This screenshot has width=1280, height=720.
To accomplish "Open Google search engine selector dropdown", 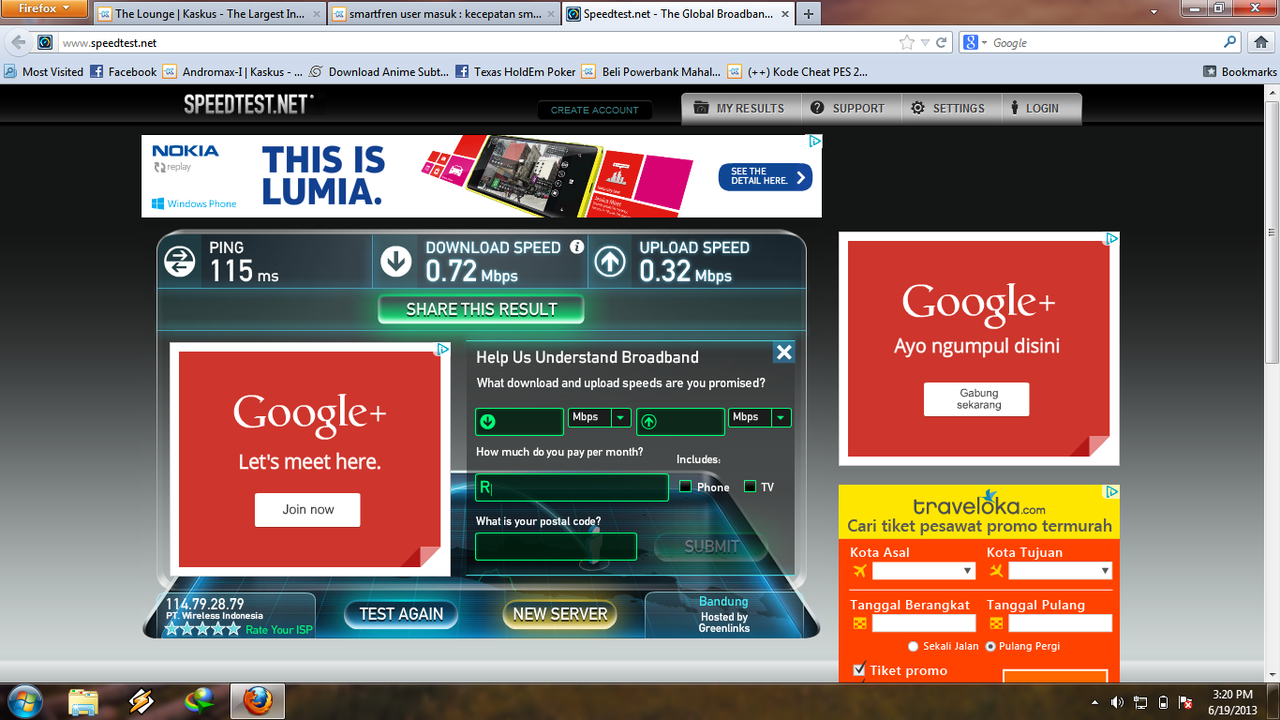I will pos(975,43).
